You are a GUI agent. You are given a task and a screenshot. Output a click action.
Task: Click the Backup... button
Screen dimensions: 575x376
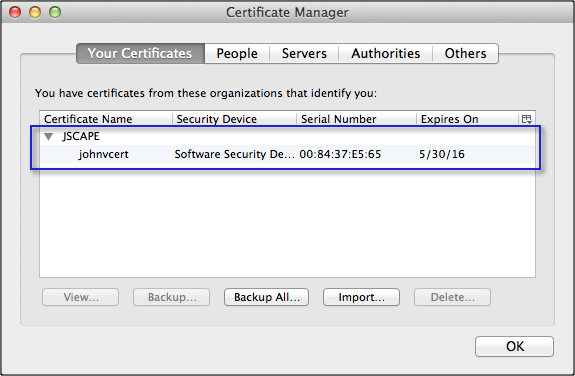[x=172, y=297]
